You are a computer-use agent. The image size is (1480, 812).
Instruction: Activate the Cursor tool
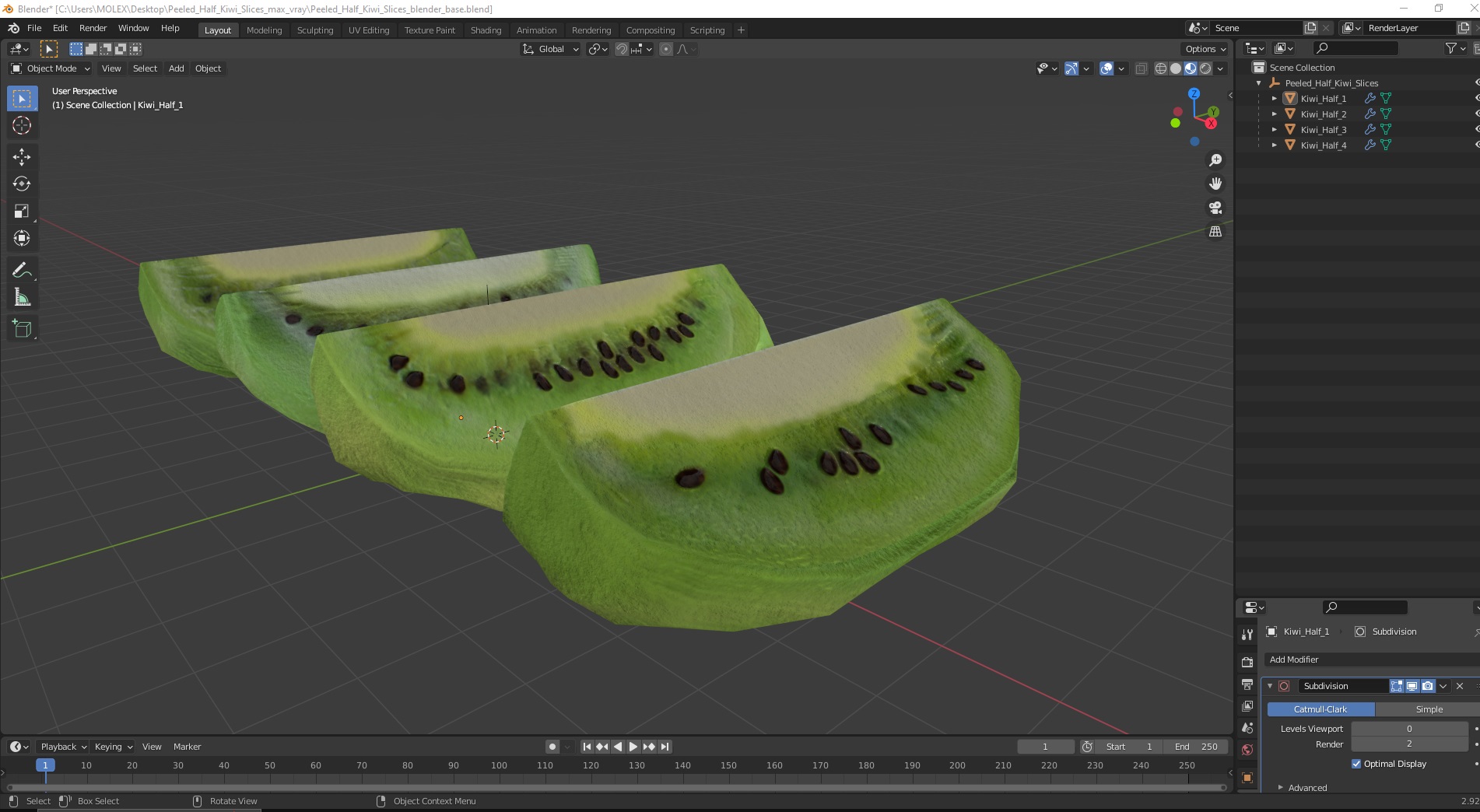pos(22,125)
